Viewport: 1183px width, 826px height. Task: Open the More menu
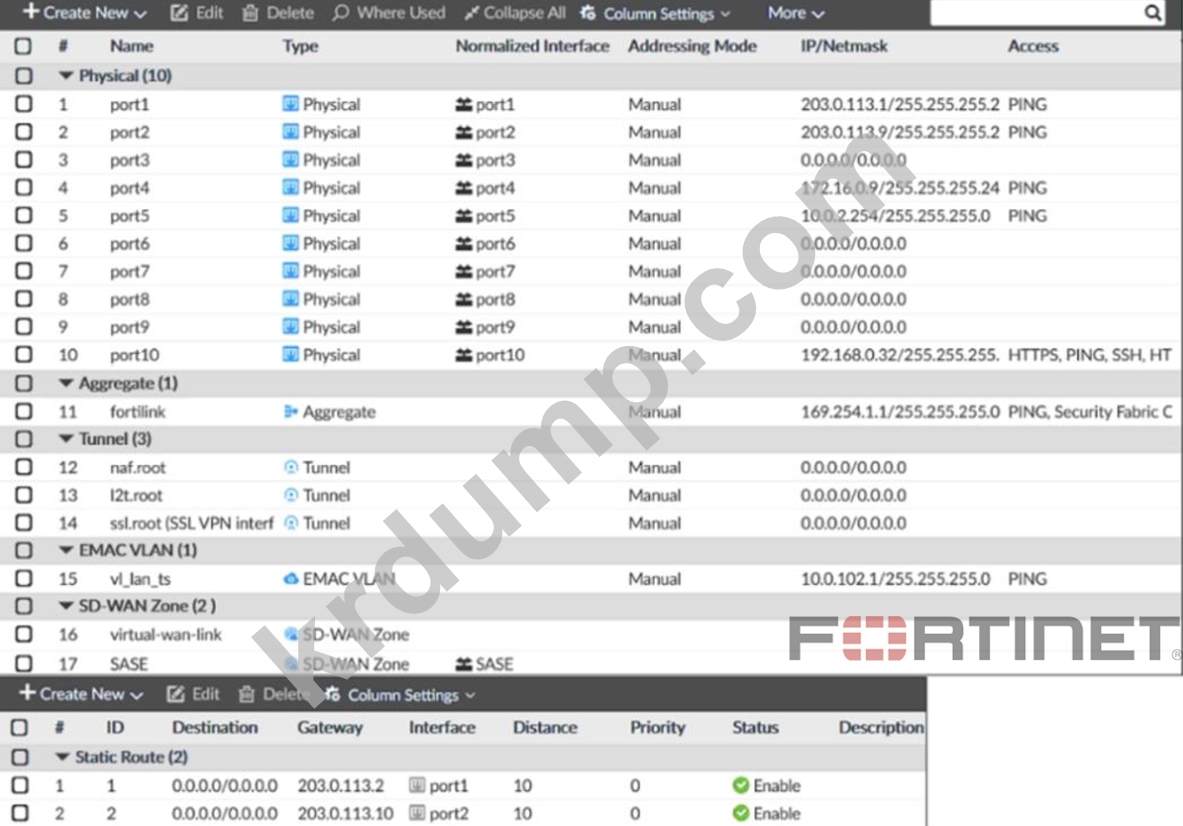coord(796,13)
